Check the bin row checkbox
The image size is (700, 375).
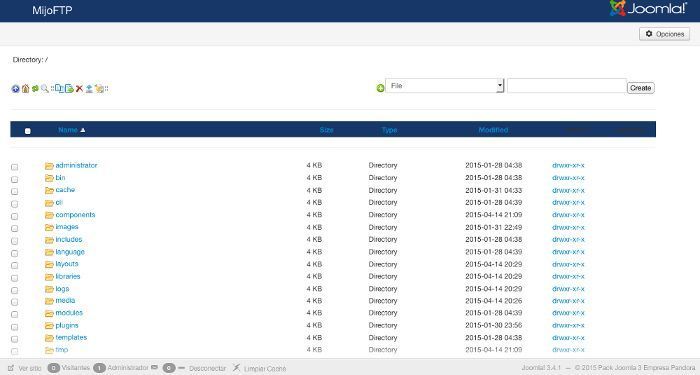[x=14, y=179]
